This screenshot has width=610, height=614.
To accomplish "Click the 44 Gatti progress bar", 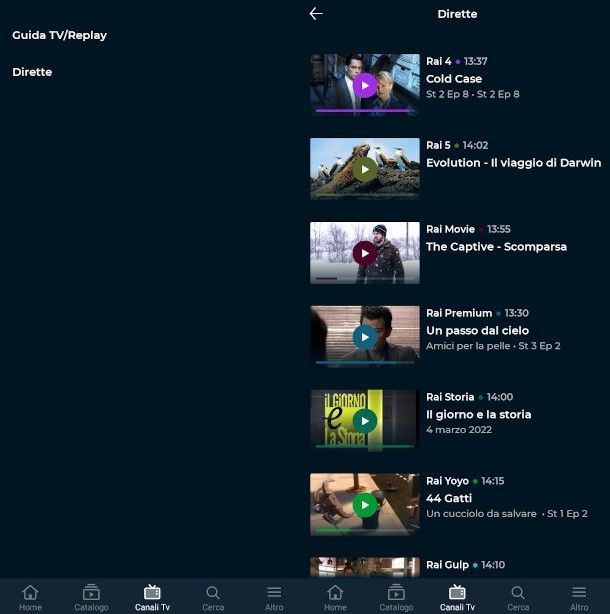I will 365,530.
